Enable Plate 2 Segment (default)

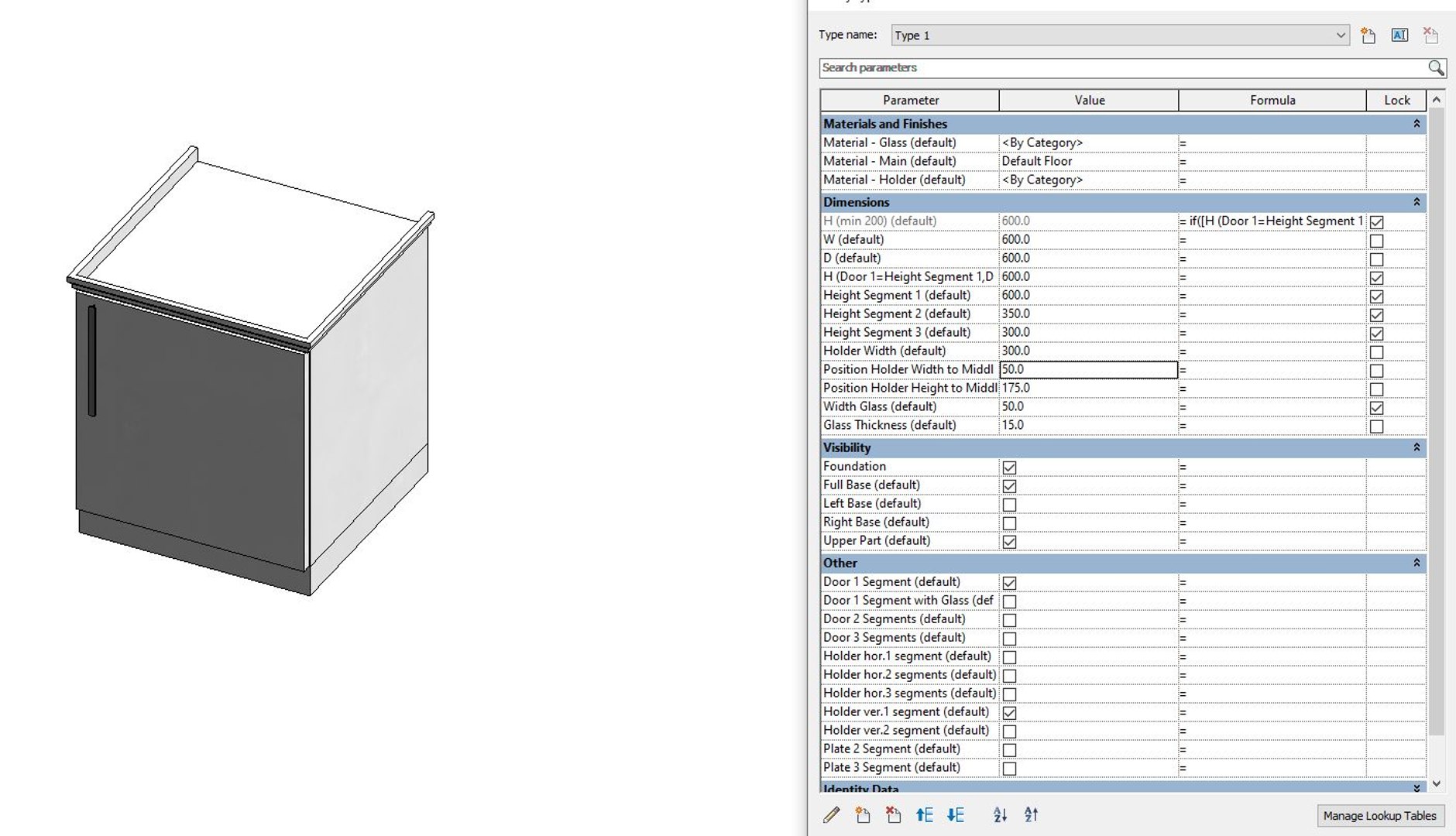coord(1009,749)
